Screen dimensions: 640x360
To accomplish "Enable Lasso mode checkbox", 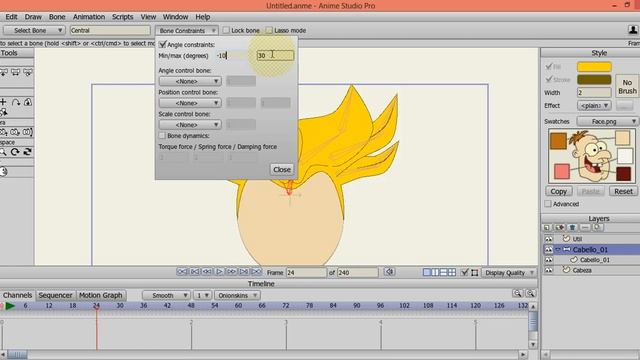I will pos(269,30).
